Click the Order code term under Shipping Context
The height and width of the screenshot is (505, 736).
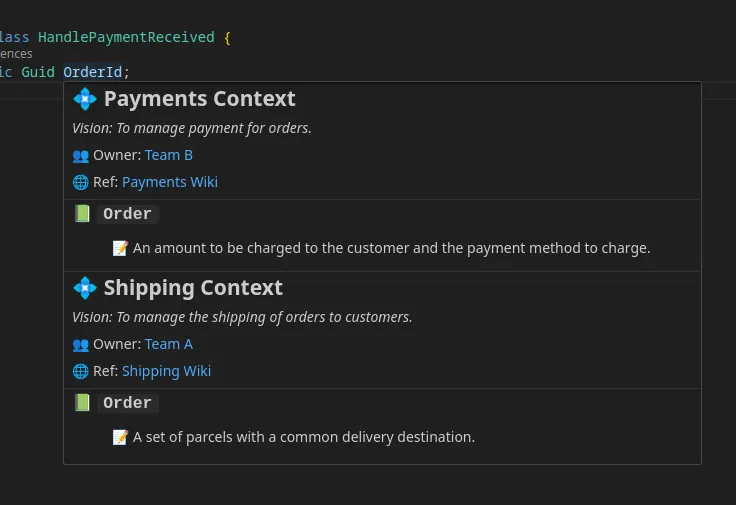(127, 403)
